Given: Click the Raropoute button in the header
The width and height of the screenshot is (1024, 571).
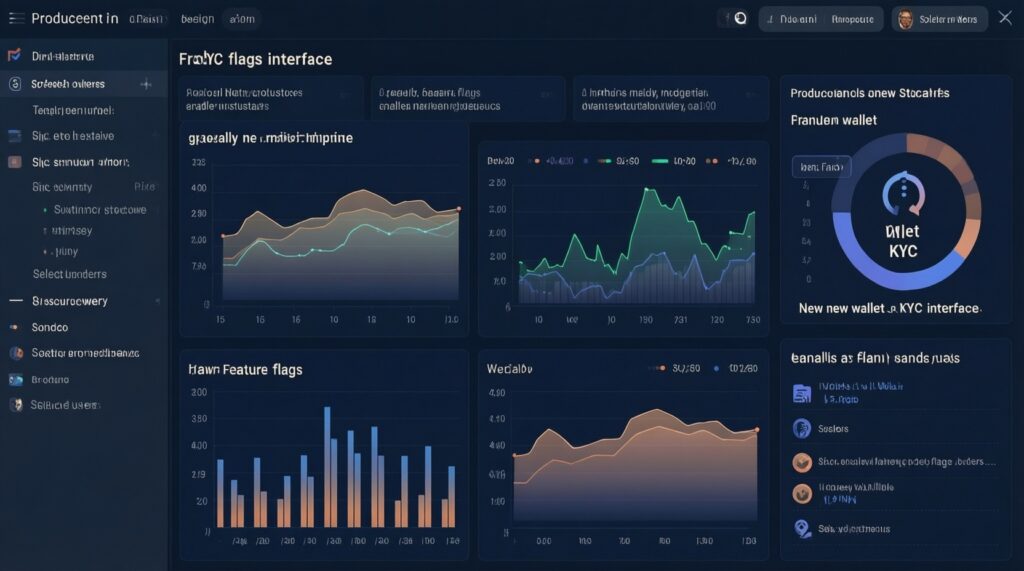Looking at the screenshot, I should point(852,20).
